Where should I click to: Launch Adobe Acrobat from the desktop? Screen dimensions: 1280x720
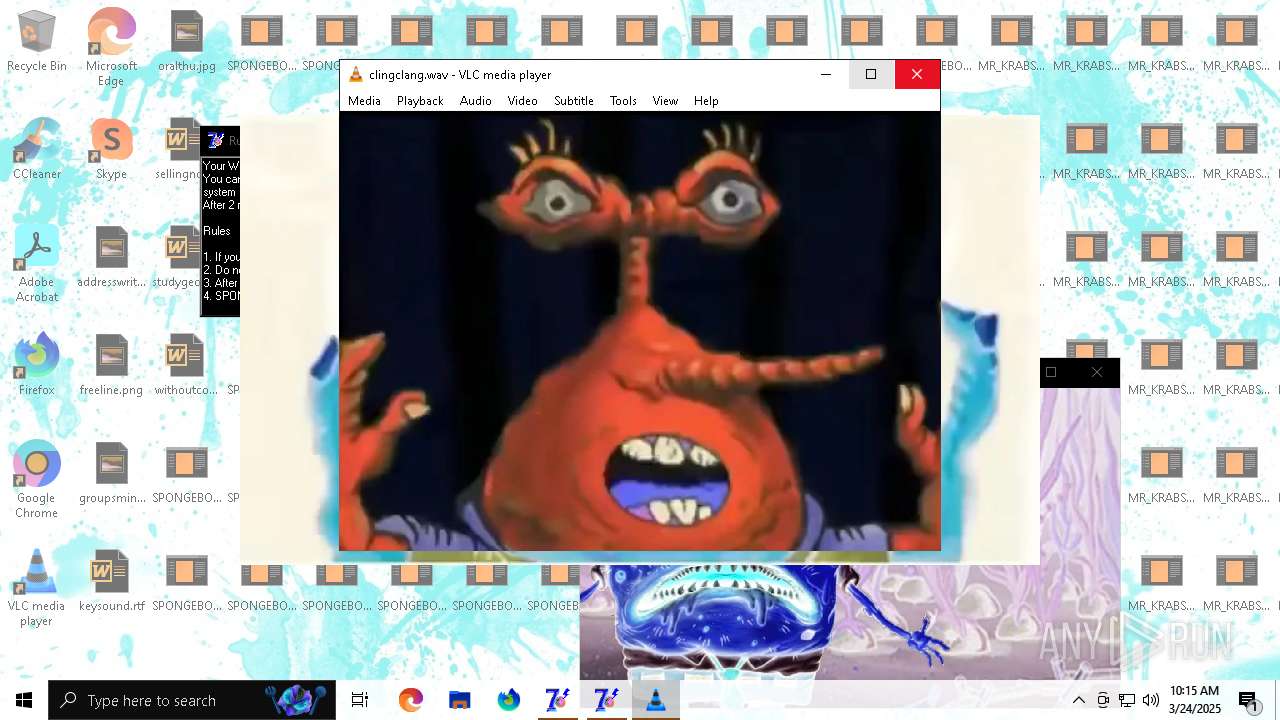coord(37,264)
